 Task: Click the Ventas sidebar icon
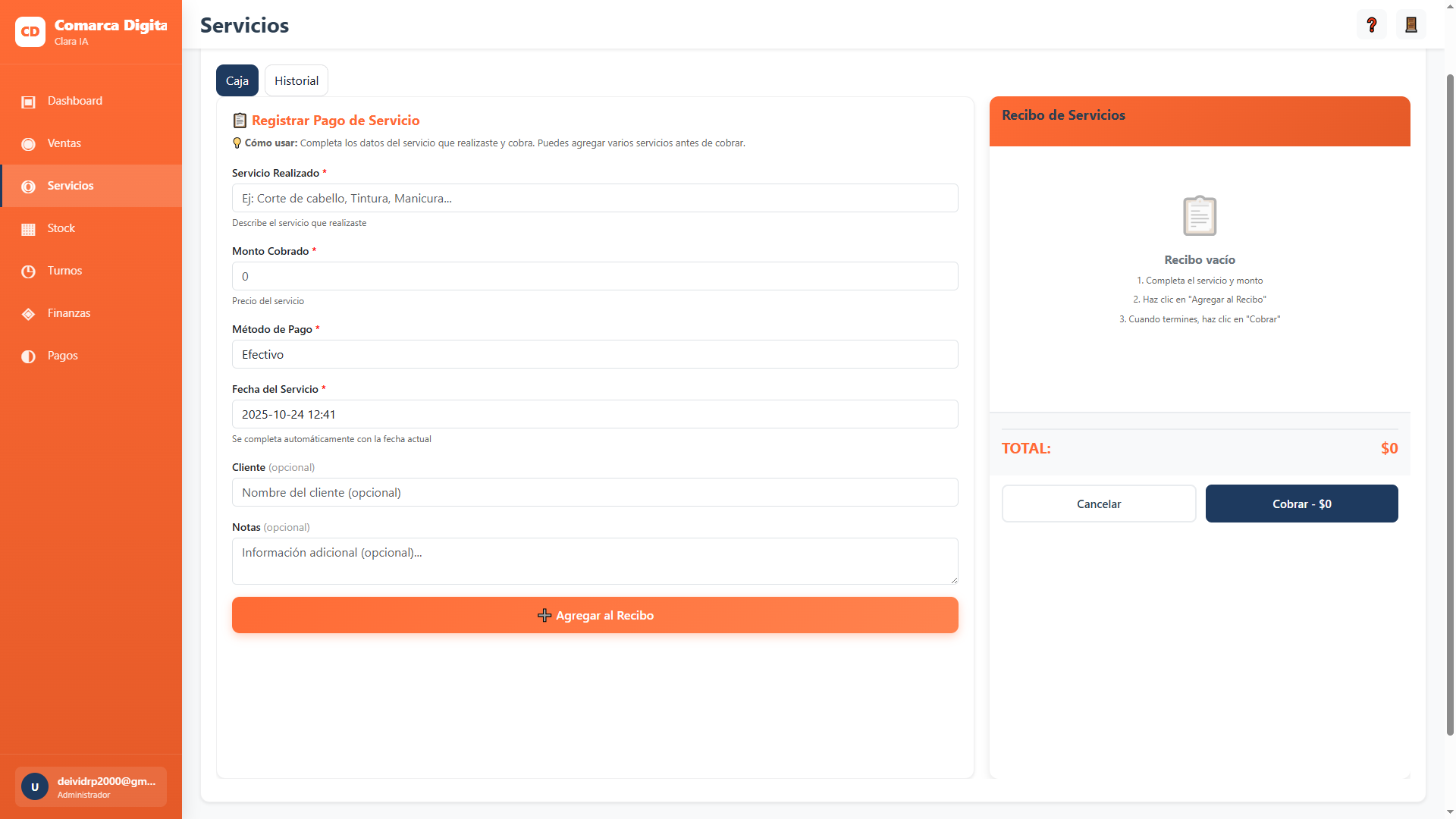28,144
